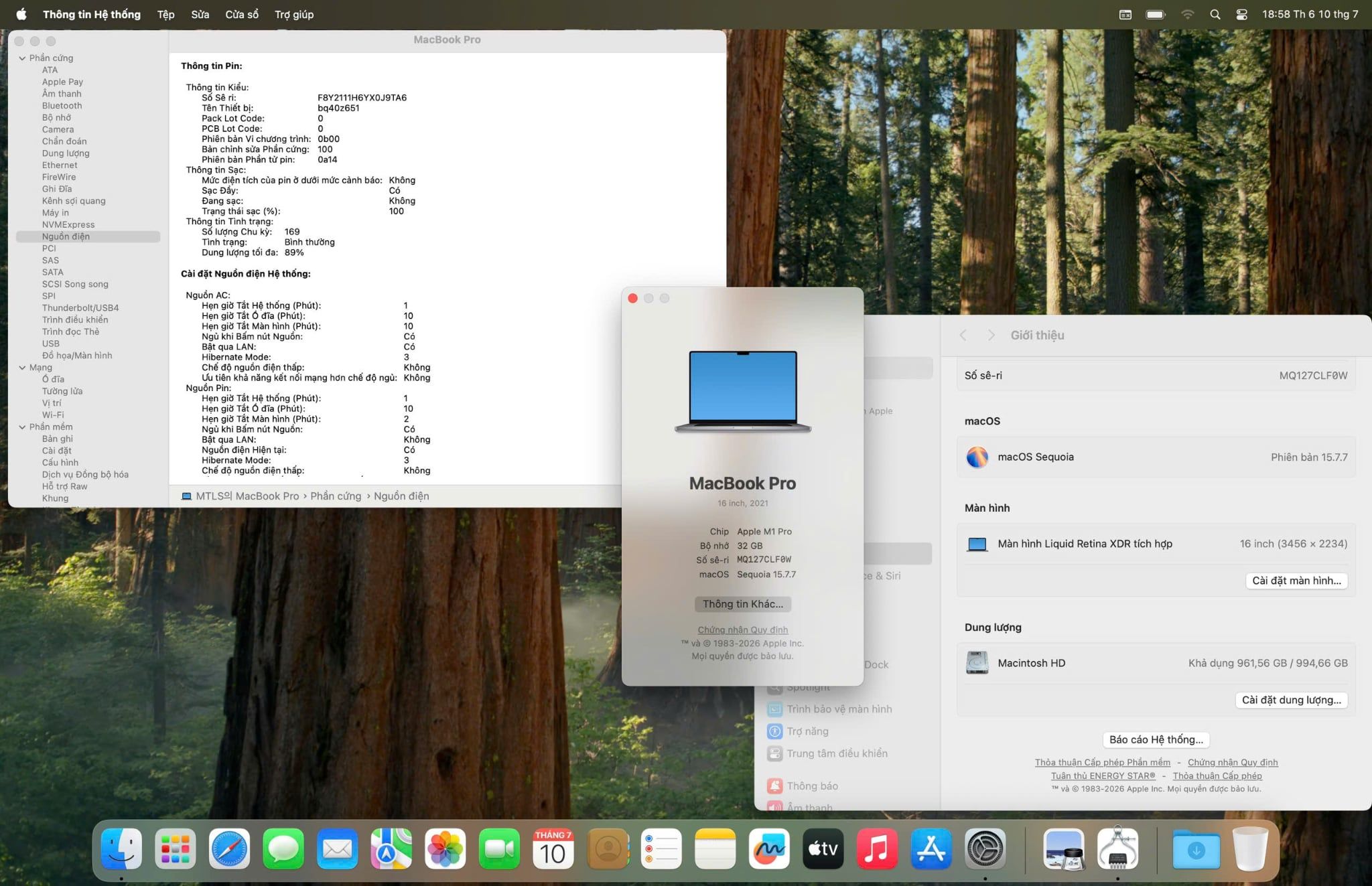1372x886 pixels.
Task: Open the Tệp menu
Action: click(x=166, y=14)
